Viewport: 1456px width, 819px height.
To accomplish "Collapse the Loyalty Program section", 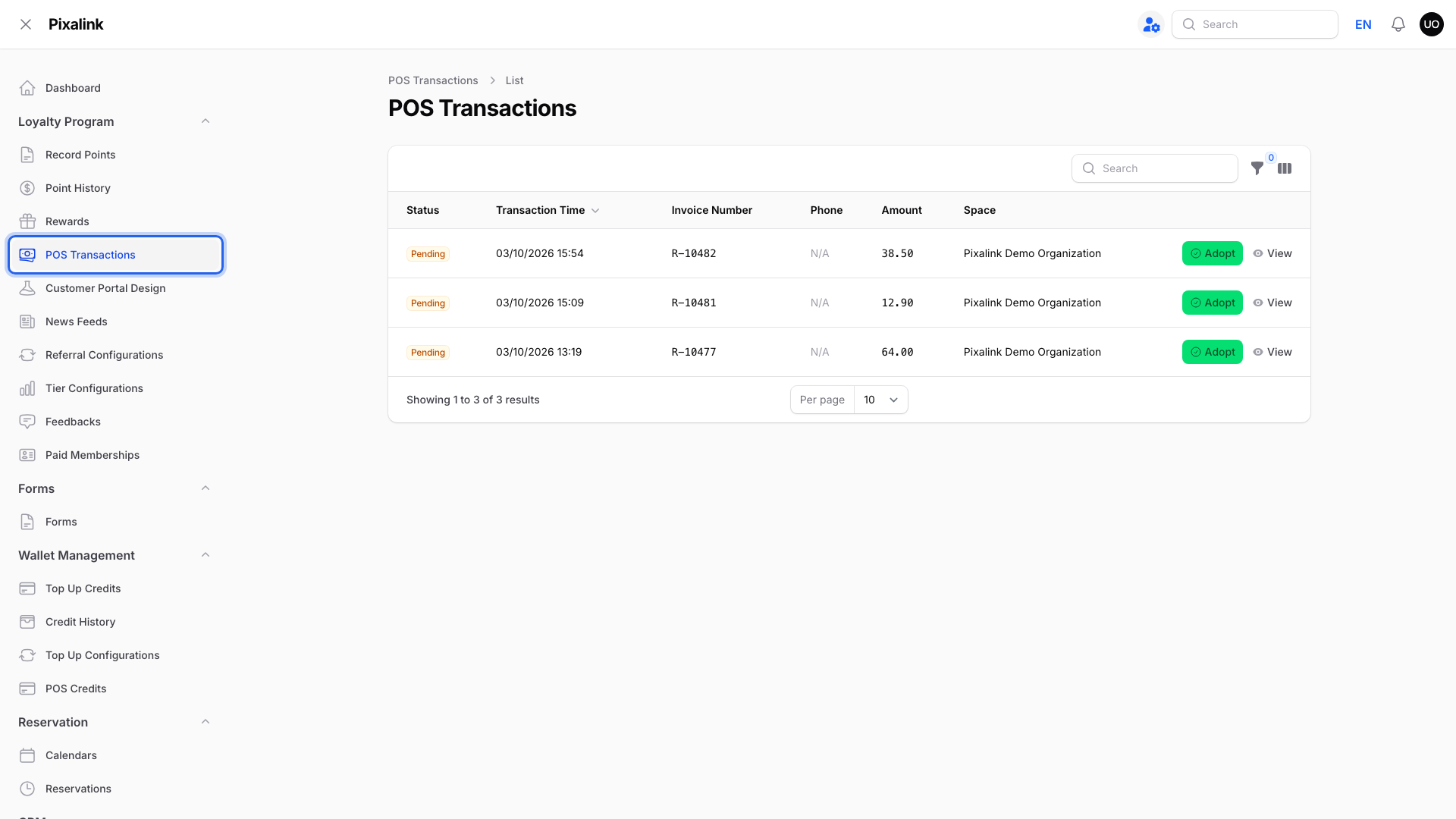I will pos(206,121).
